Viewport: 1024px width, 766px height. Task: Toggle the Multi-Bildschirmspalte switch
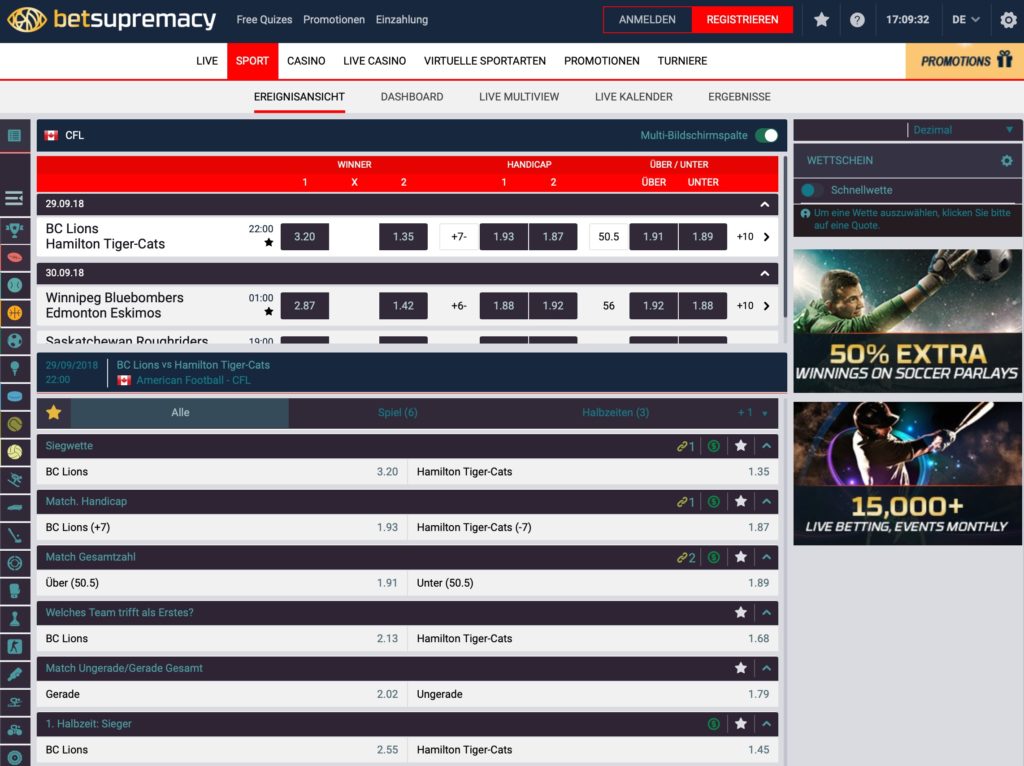pos(767,135)
